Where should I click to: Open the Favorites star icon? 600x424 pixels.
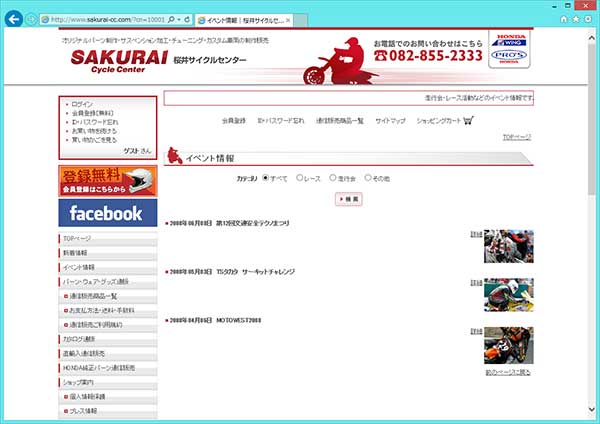pos(576,19)
